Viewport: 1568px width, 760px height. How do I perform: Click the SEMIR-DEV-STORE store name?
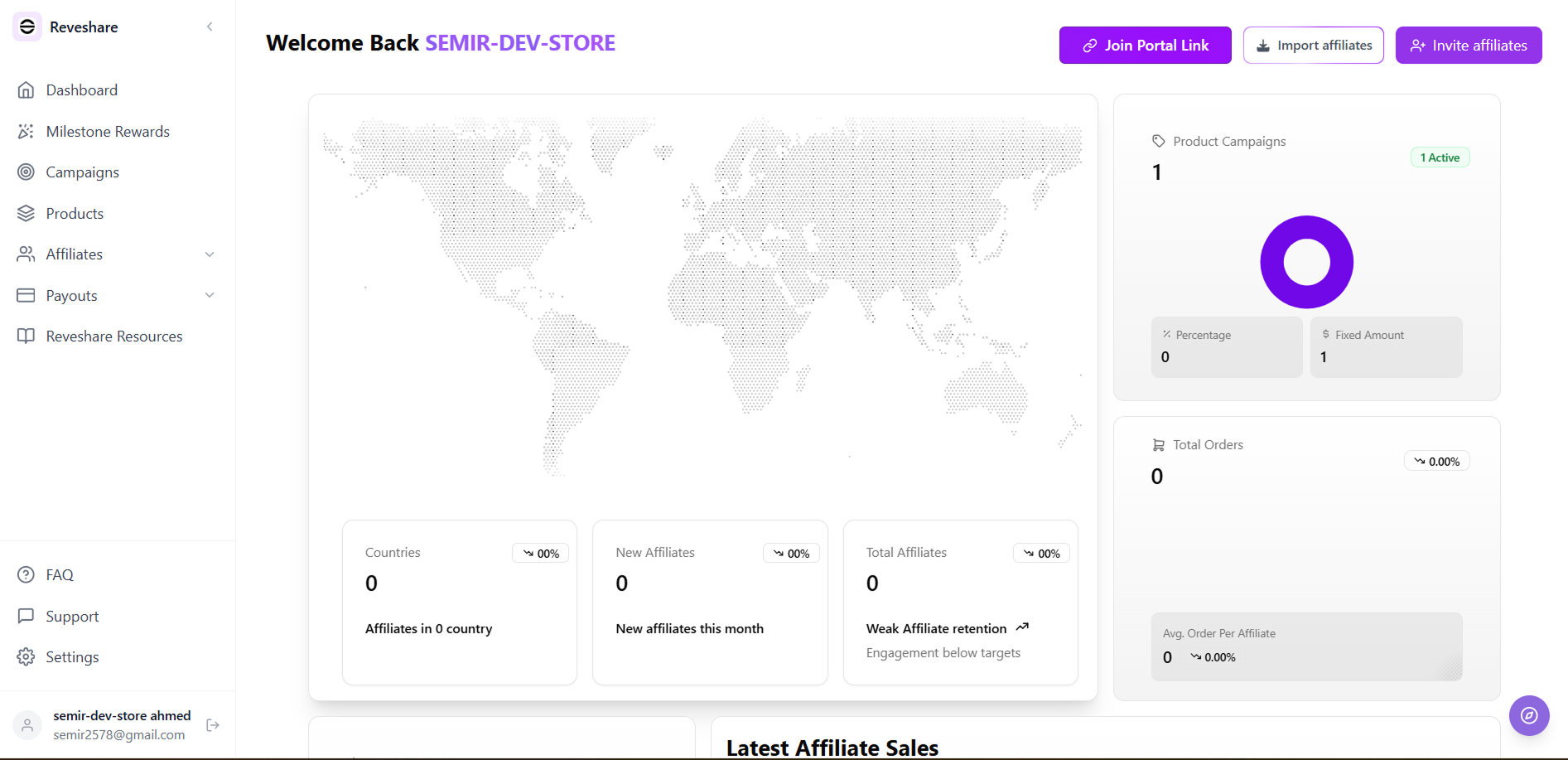520,43
